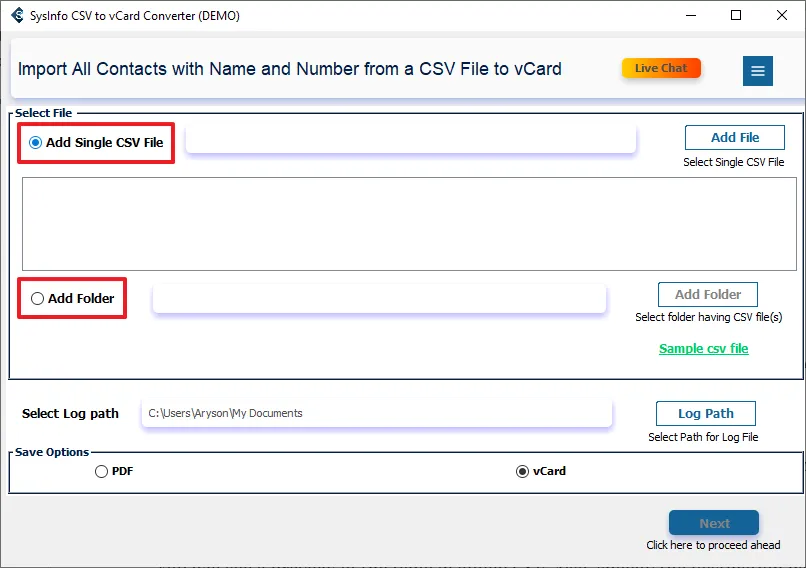Click the 'Select Single CSV File' hint text
The height and width of the screenshot is (568, 806).
click(734, 162)
